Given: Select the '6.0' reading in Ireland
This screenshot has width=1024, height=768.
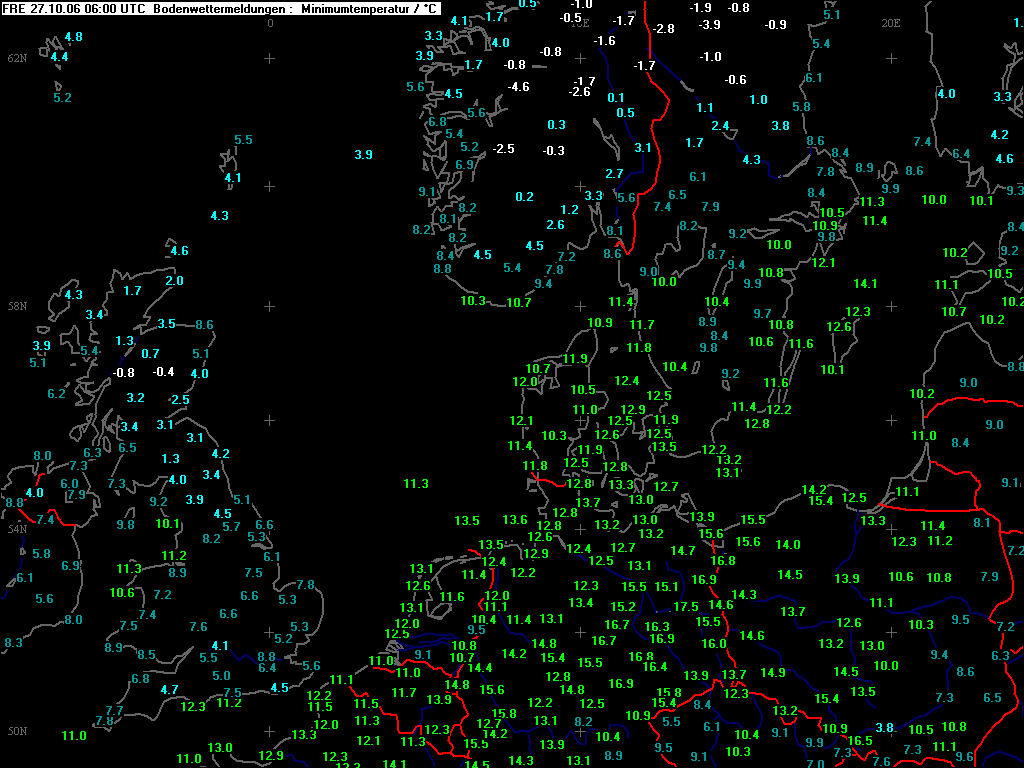Looking at the screenshot, I should (69, 483).
